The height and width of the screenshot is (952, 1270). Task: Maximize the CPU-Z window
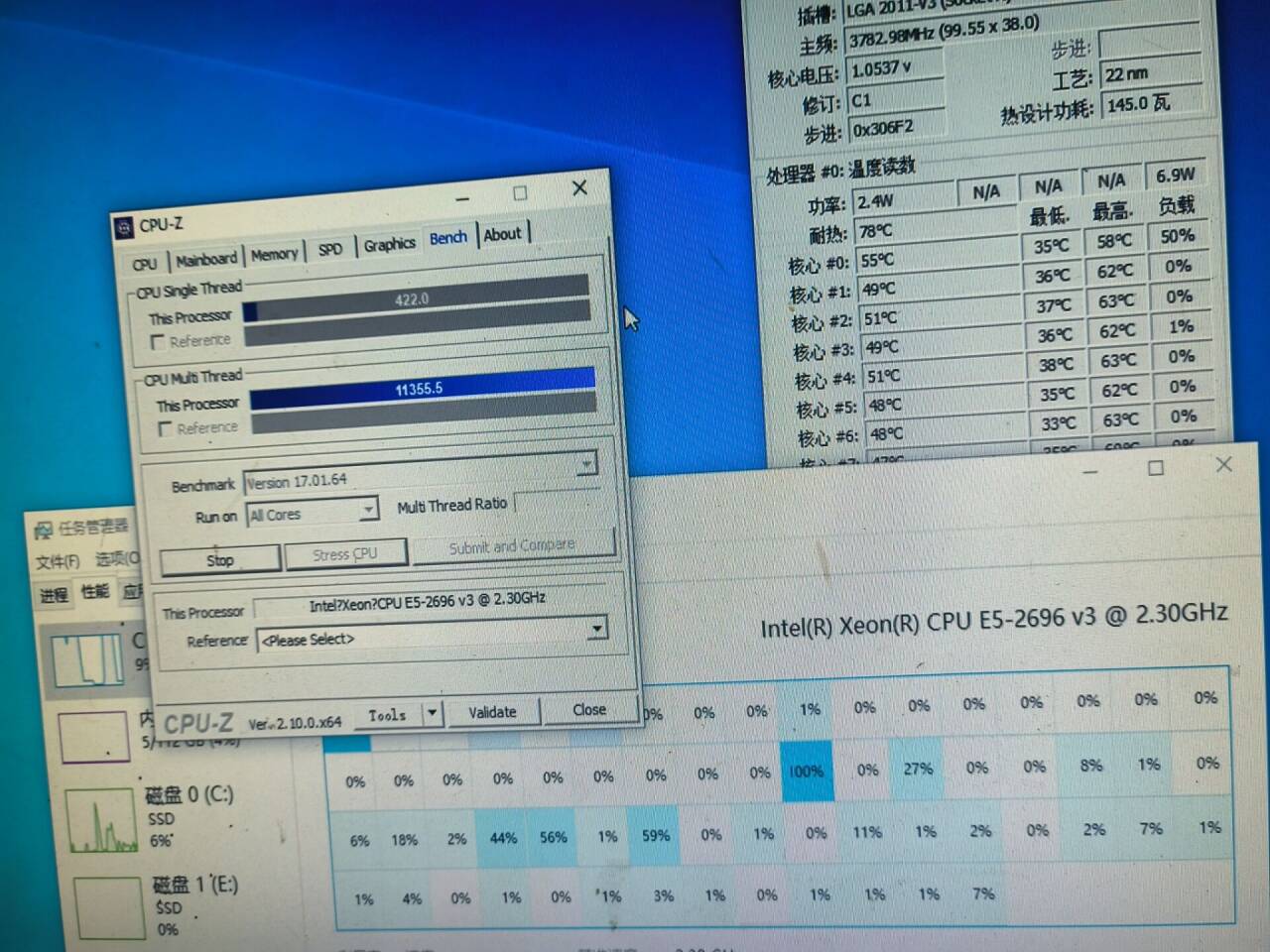click(x=519, y=192)
